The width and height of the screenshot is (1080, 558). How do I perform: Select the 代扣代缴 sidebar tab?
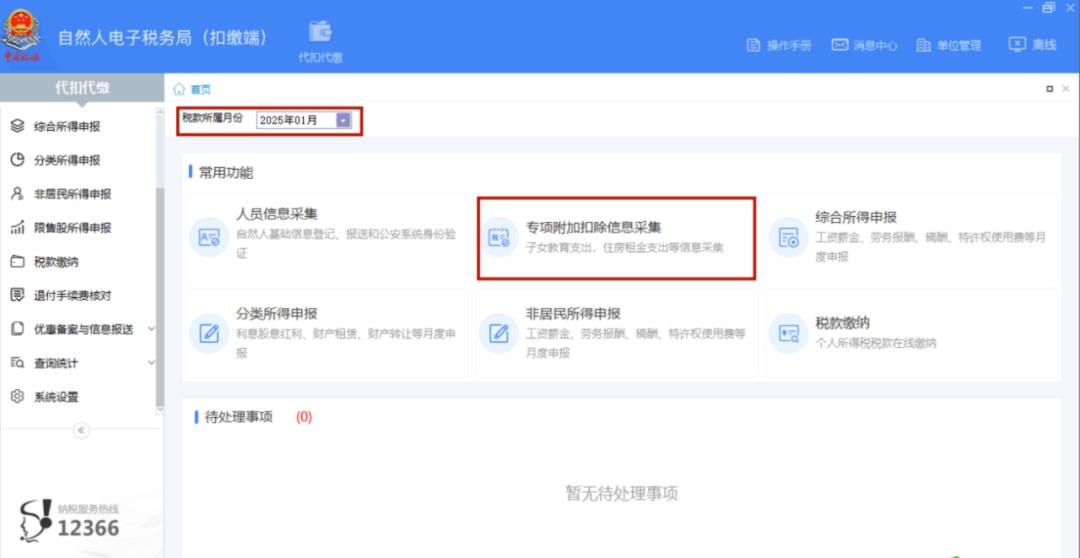[82, 88]
